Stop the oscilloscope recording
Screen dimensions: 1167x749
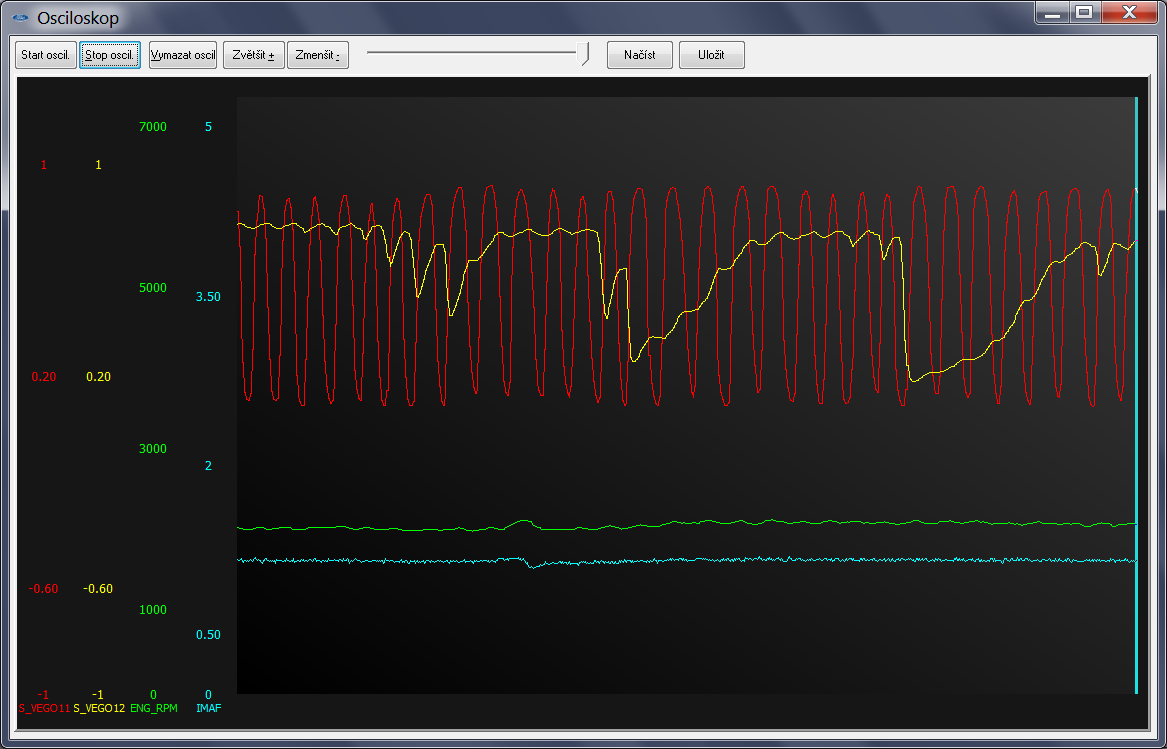tap(110, 55)
